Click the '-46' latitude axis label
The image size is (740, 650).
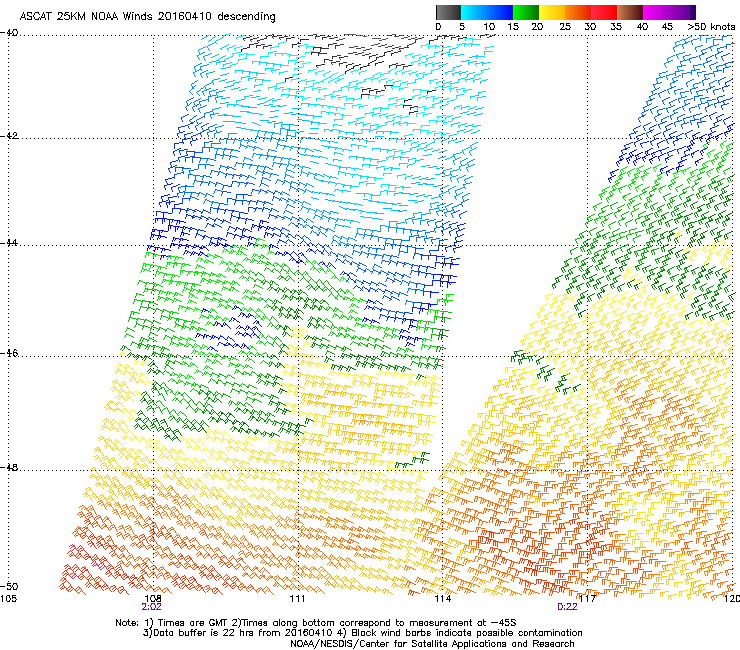tap(9, 353)
